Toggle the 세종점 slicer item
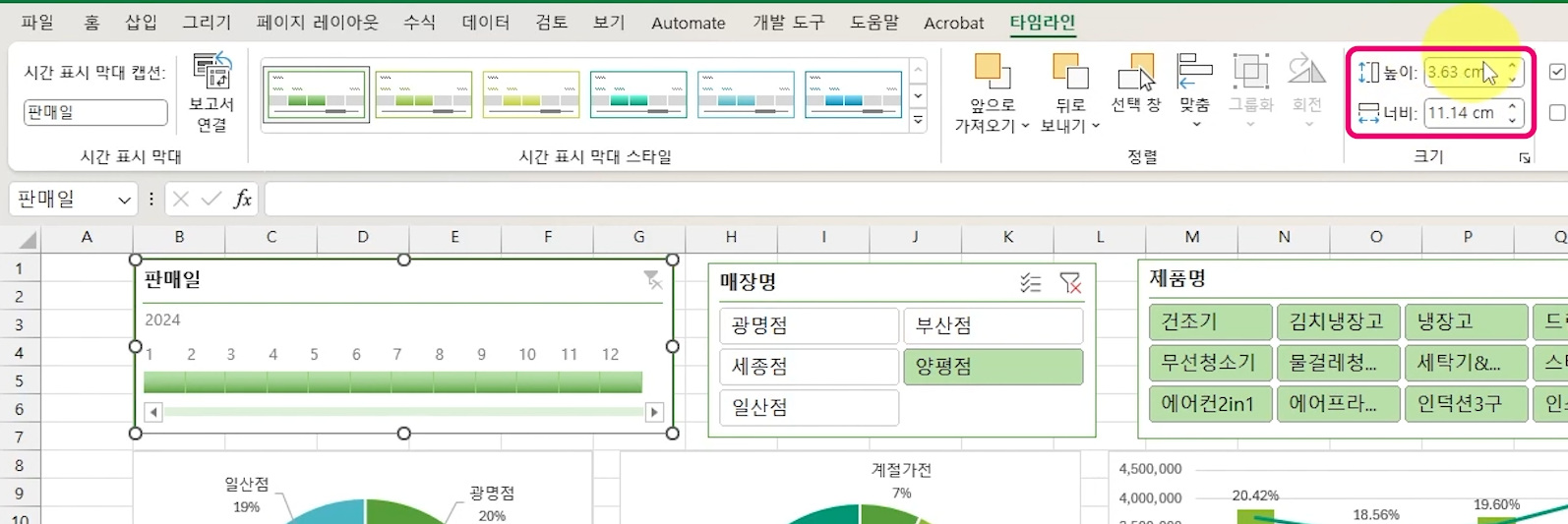 click(810, 367)
